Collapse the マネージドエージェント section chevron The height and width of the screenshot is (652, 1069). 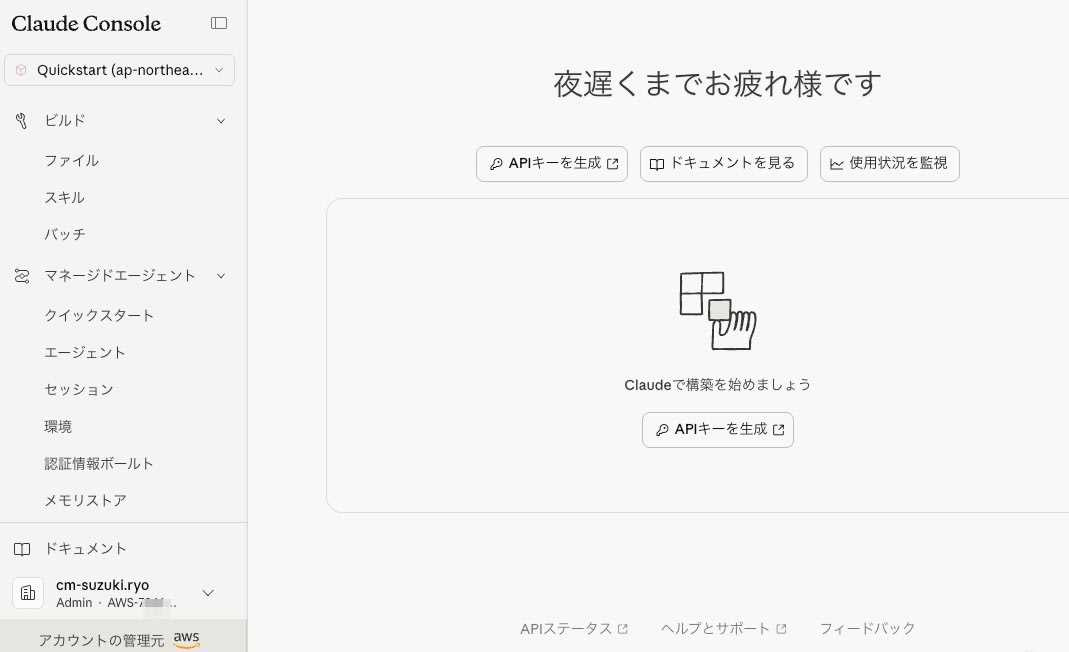tap(221, 276)
